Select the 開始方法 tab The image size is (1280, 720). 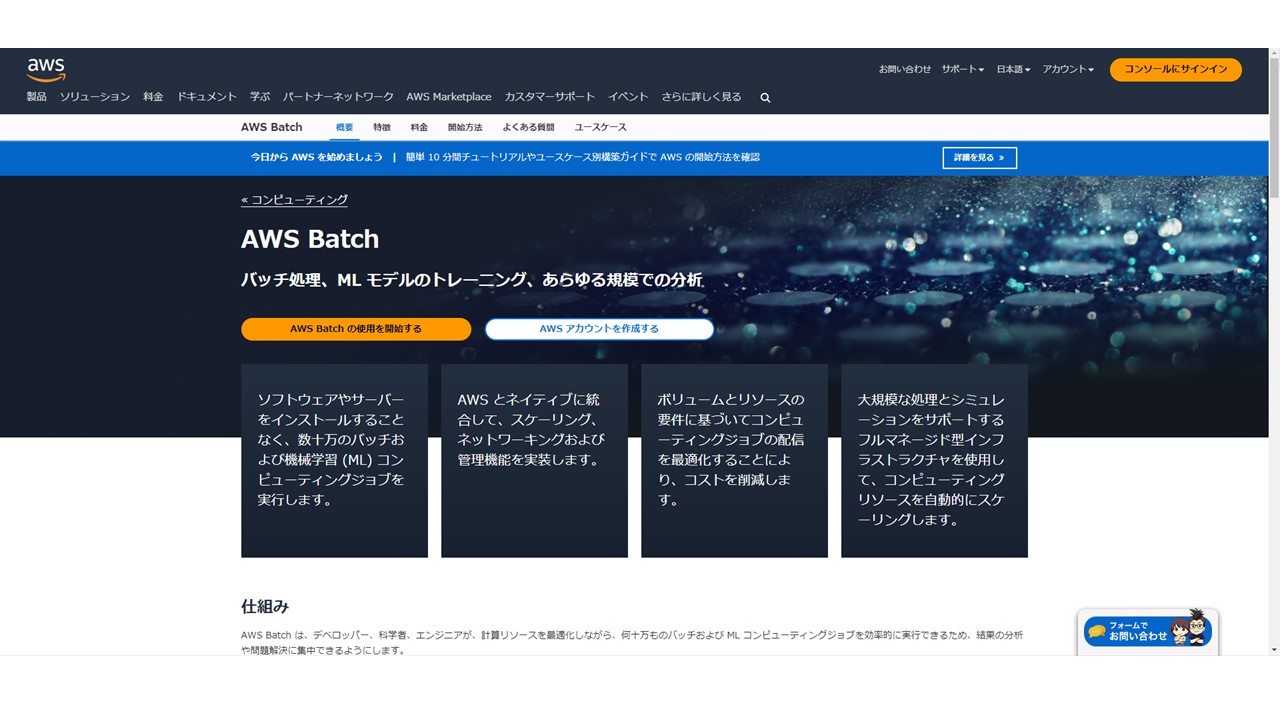[465, 127]
